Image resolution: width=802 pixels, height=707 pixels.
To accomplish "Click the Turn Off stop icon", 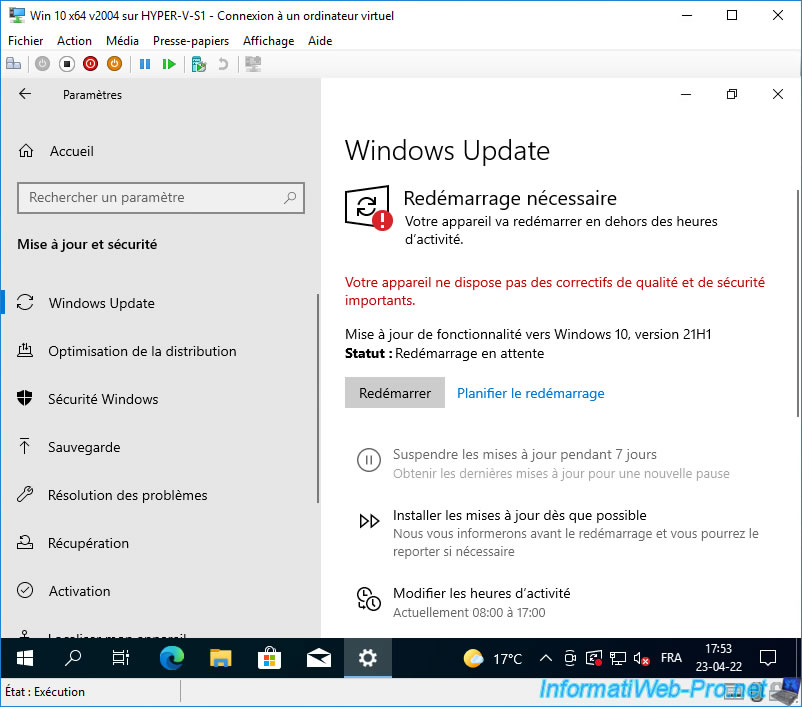I will pos(66,64).
